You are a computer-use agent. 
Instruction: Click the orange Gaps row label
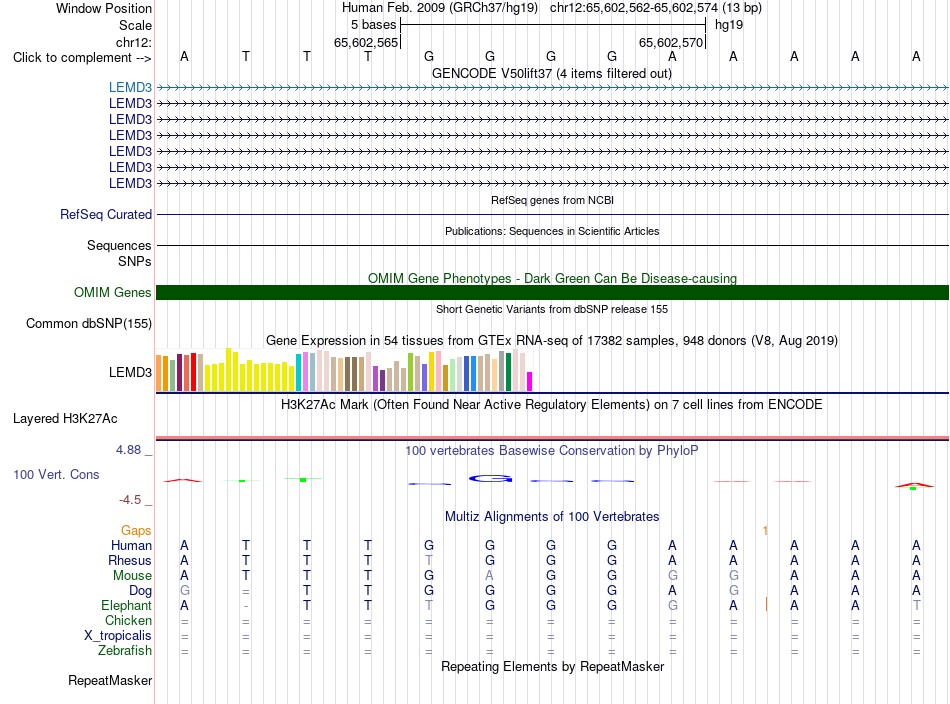click(136, 531)
